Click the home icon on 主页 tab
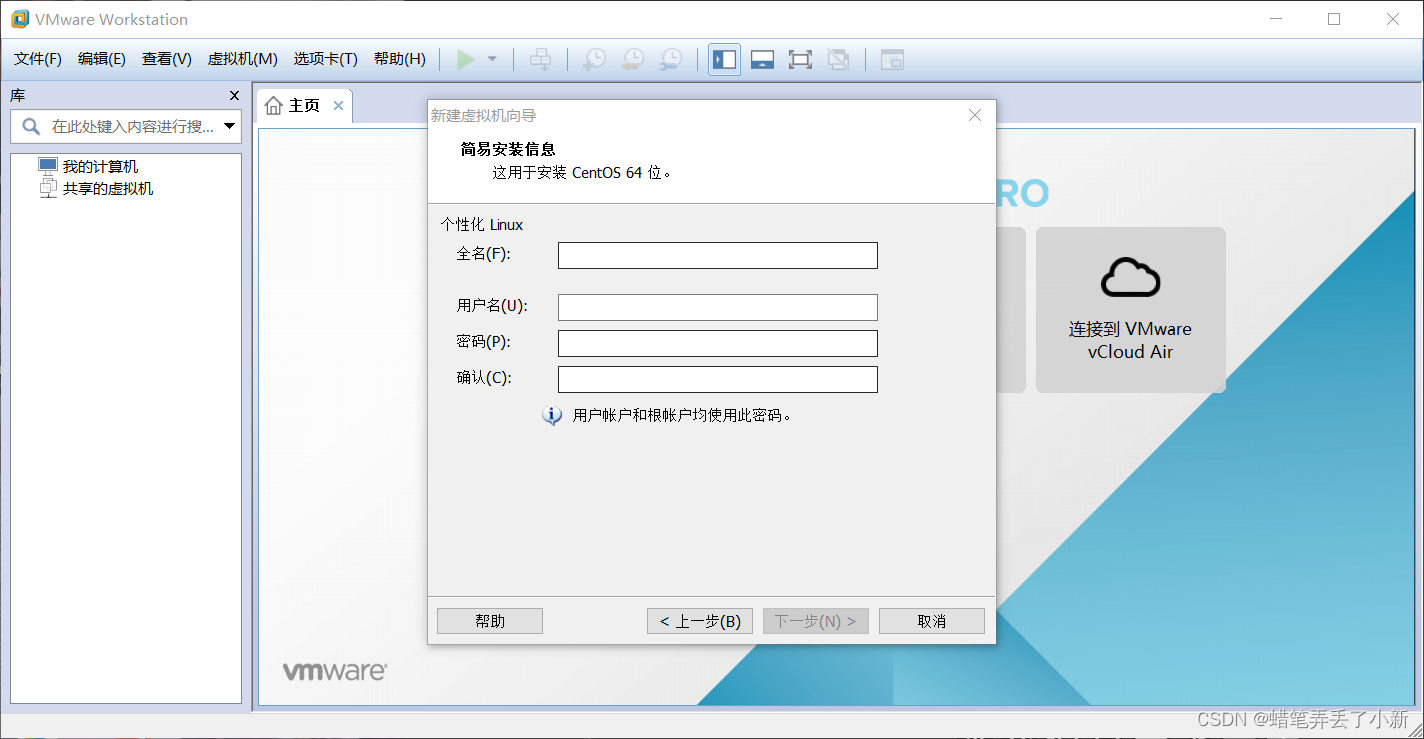The image size is (1424, 739). point(274,106)
